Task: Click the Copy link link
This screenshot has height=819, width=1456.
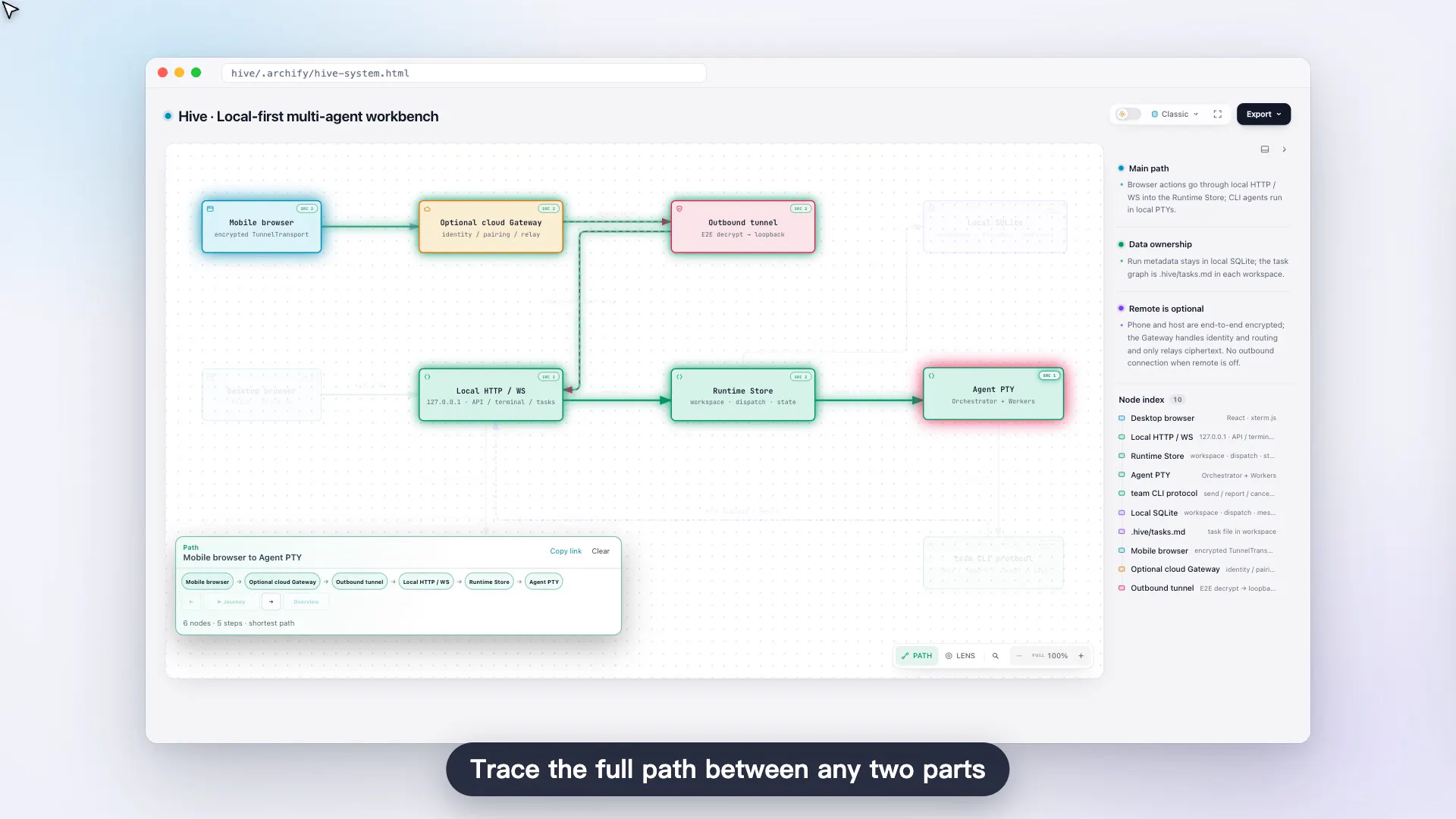Action: [x=566, y=551]
